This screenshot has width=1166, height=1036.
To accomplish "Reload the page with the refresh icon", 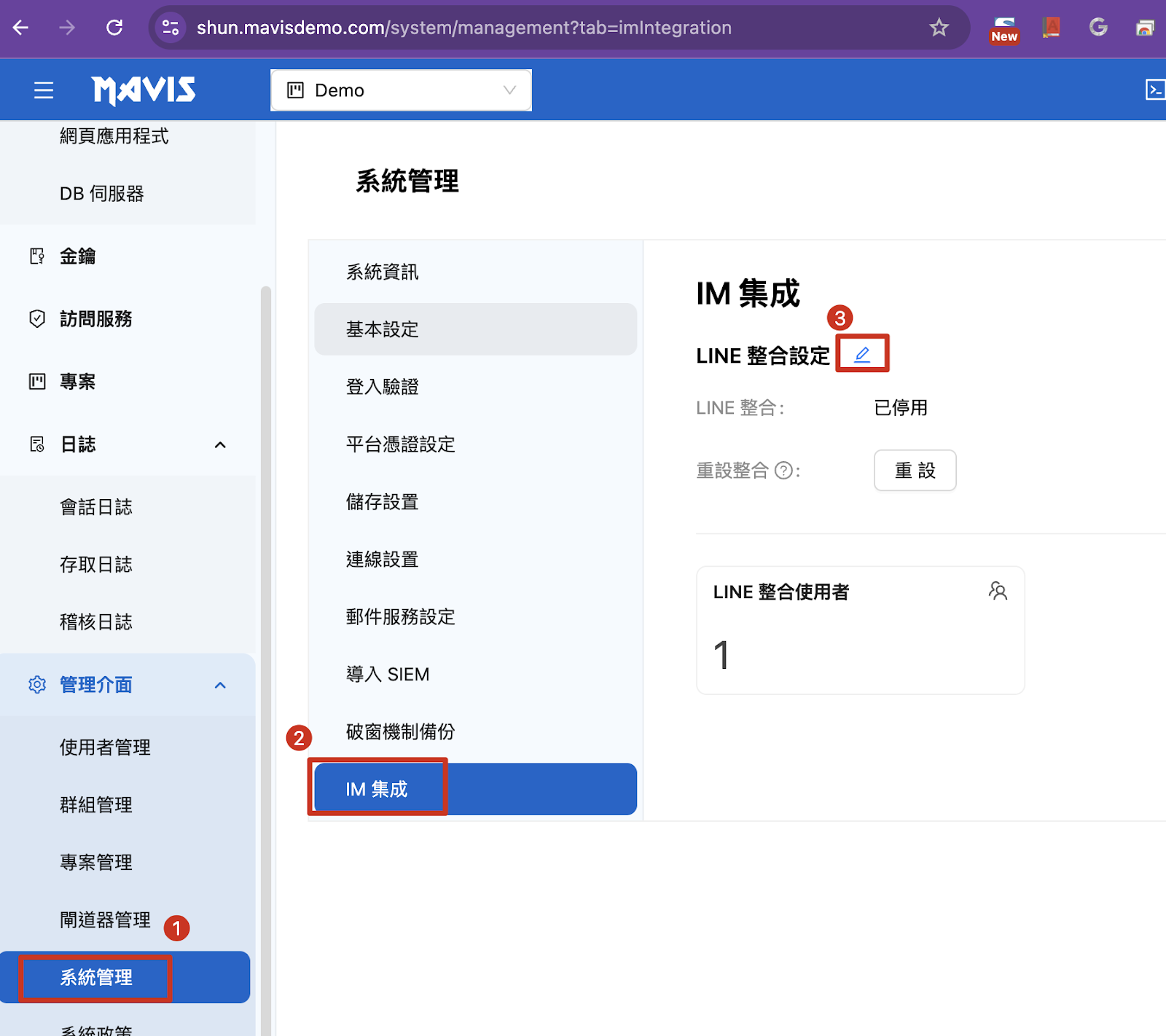I will pyautogui.click(x=114, y=28).
